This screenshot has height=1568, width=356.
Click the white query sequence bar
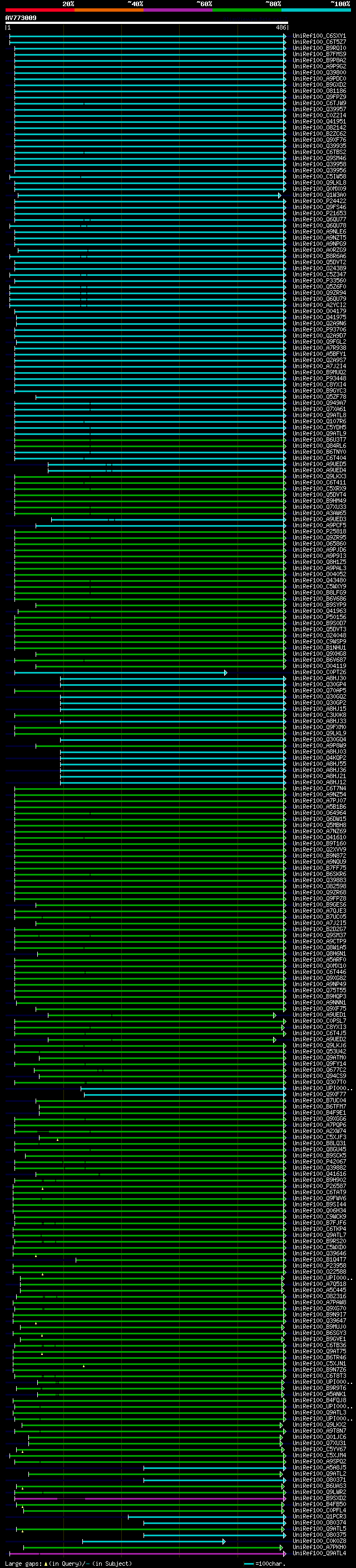pyautogui.click(x=147, y=22)
